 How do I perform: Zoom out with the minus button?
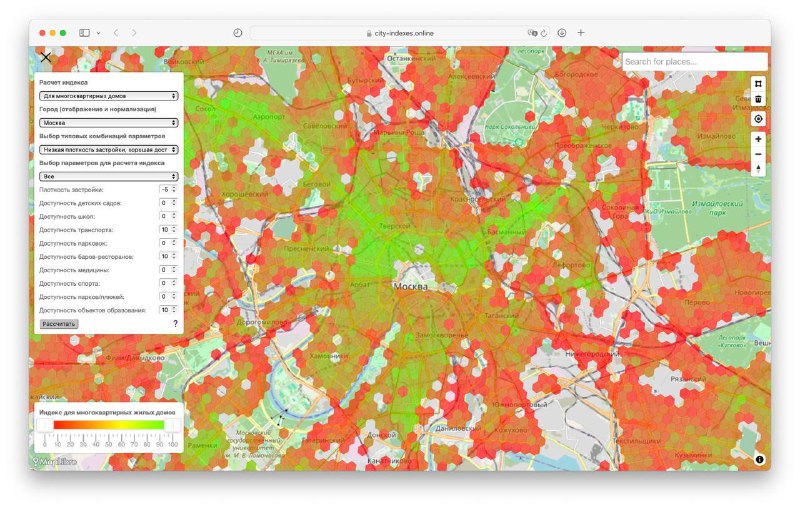click(x=758, y=154)
